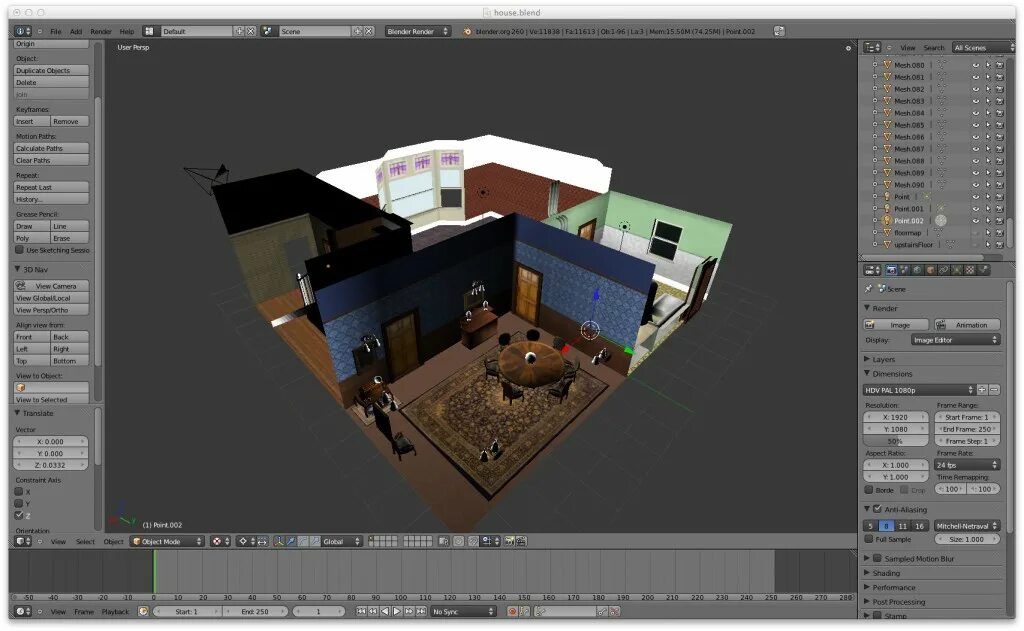
Task: Click the Duplicate Objects button
Action: coord(51,71)
